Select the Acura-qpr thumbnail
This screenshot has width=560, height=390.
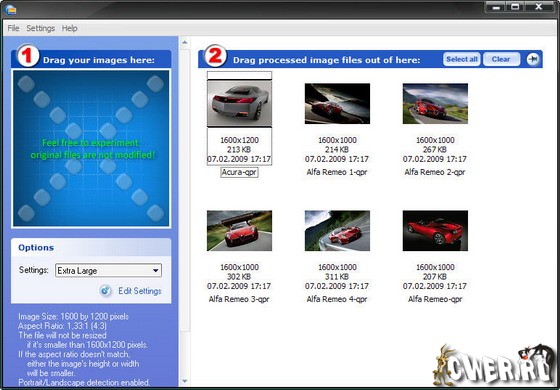(239, 103)
